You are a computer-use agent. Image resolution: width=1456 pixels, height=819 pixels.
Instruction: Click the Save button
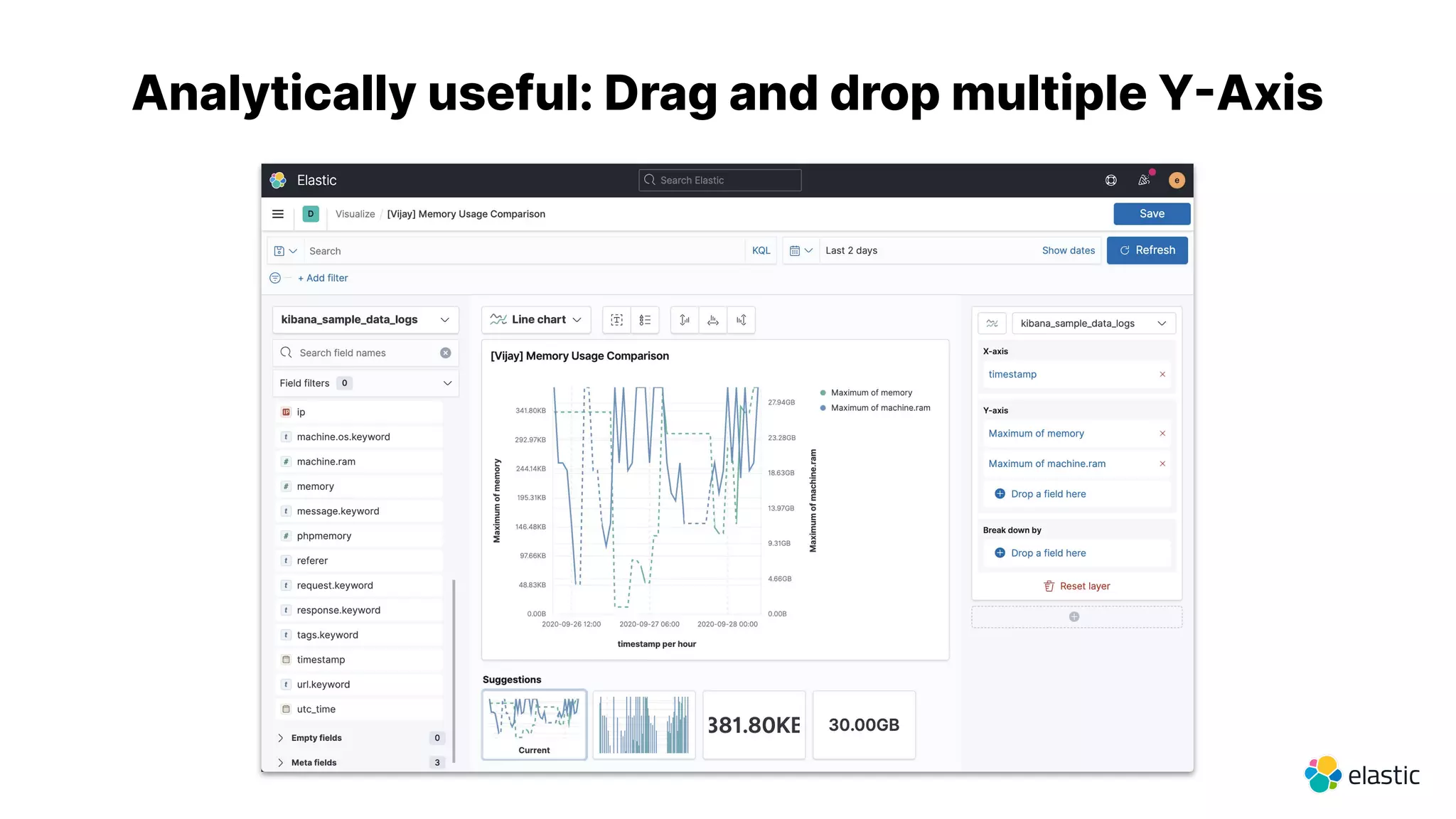pyautogui.click(x=1152, y=214)
